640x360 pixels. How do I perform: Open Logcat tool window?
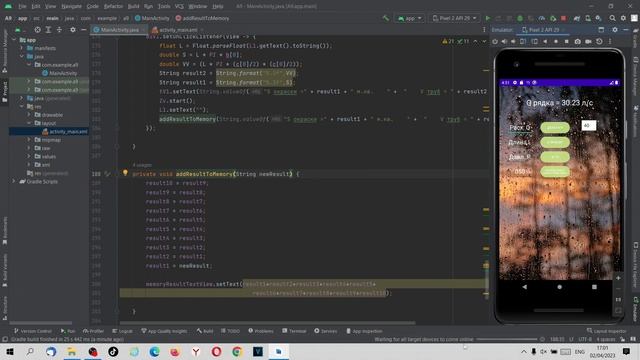(x=122, y=331)
